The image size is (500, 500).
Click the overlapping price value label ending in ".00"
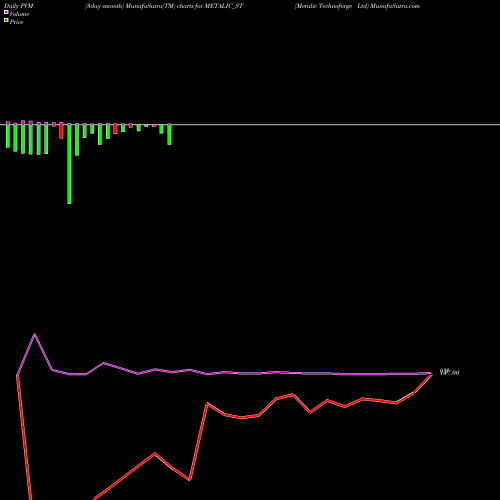[450, 372]
